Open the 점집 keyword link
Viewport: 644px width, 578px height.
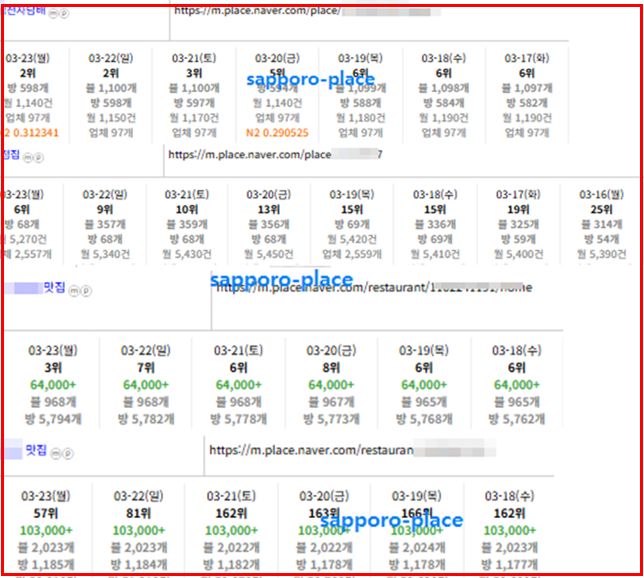(x=11, y=155)
